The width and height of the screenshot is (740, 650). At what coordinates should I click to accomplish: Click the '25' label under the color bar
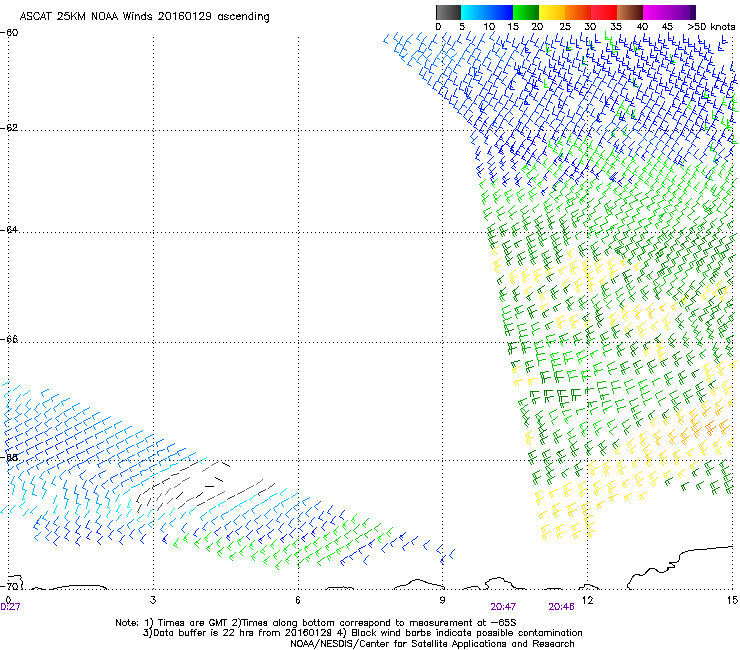pyautogui.click(x=565, y=27)
